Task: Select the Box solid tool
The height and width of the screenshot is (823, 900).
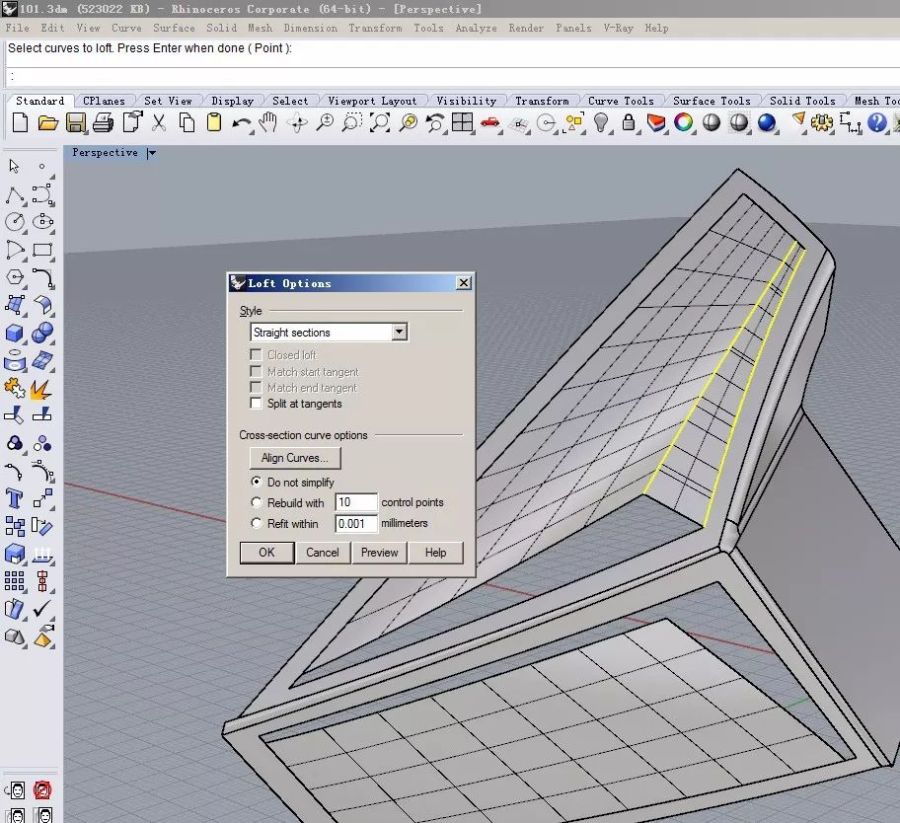Action: [x=15, y=333]
